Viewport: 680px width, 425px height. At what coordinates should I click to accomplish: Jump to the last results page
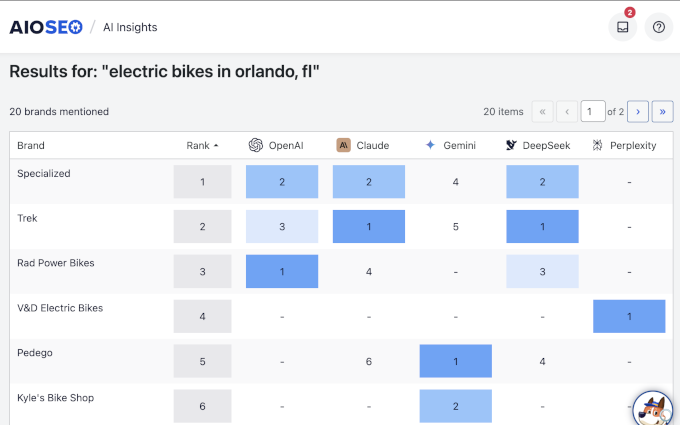pos(661,112)
